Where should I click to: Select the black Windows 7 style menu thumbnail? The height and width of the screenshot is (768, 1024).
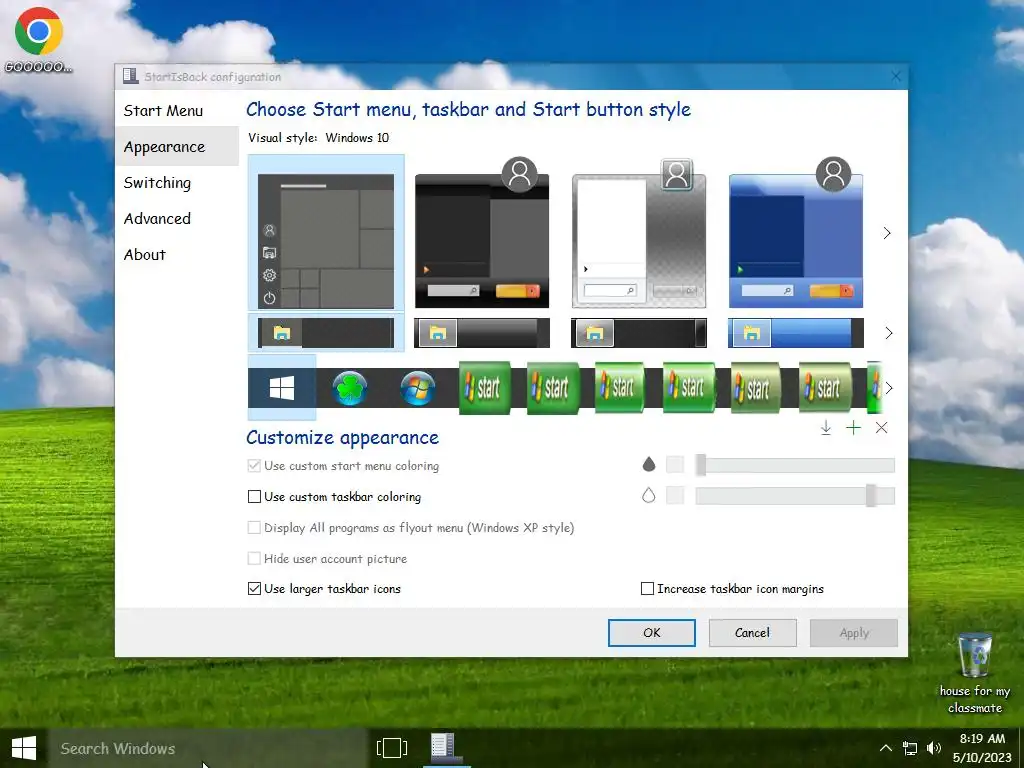point(482,232)
